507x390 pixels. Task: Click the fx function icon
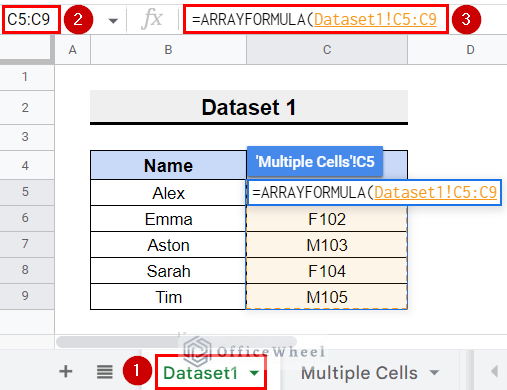pos(152,19)
